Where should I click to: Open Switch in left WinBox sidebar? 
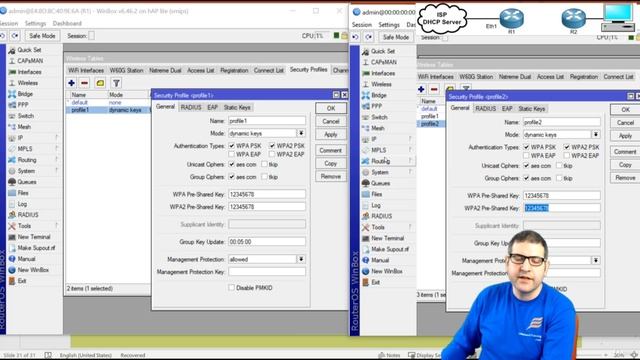(25, 116)
